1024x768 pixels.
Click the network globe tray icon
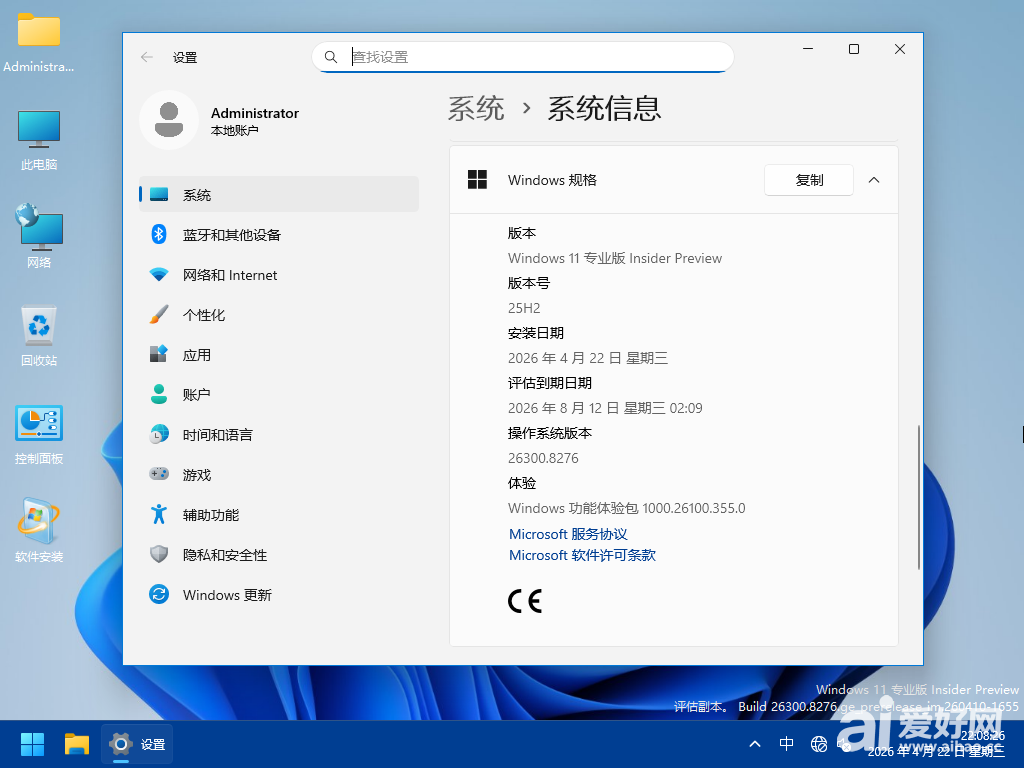click(818, 744)
